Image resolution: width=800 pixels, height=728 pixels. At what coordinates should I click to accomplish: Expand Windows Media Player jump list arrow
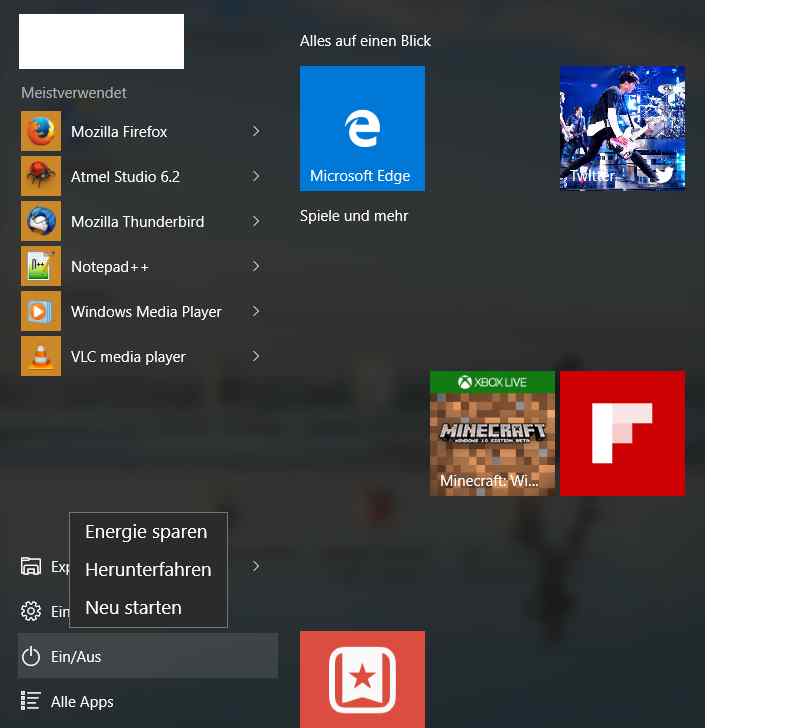256,311
